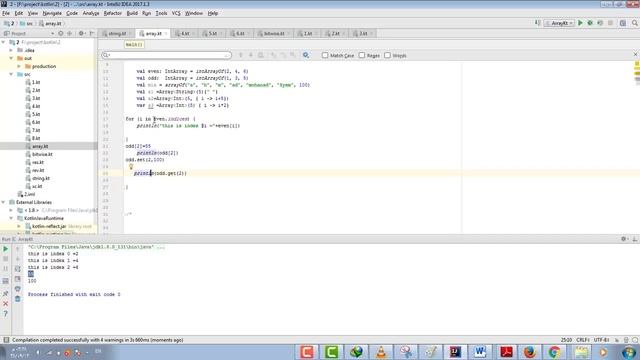Switch to the bitwise.kt editor tab
Viewport: 640px width, 360px height.
[x=273, y=33]
